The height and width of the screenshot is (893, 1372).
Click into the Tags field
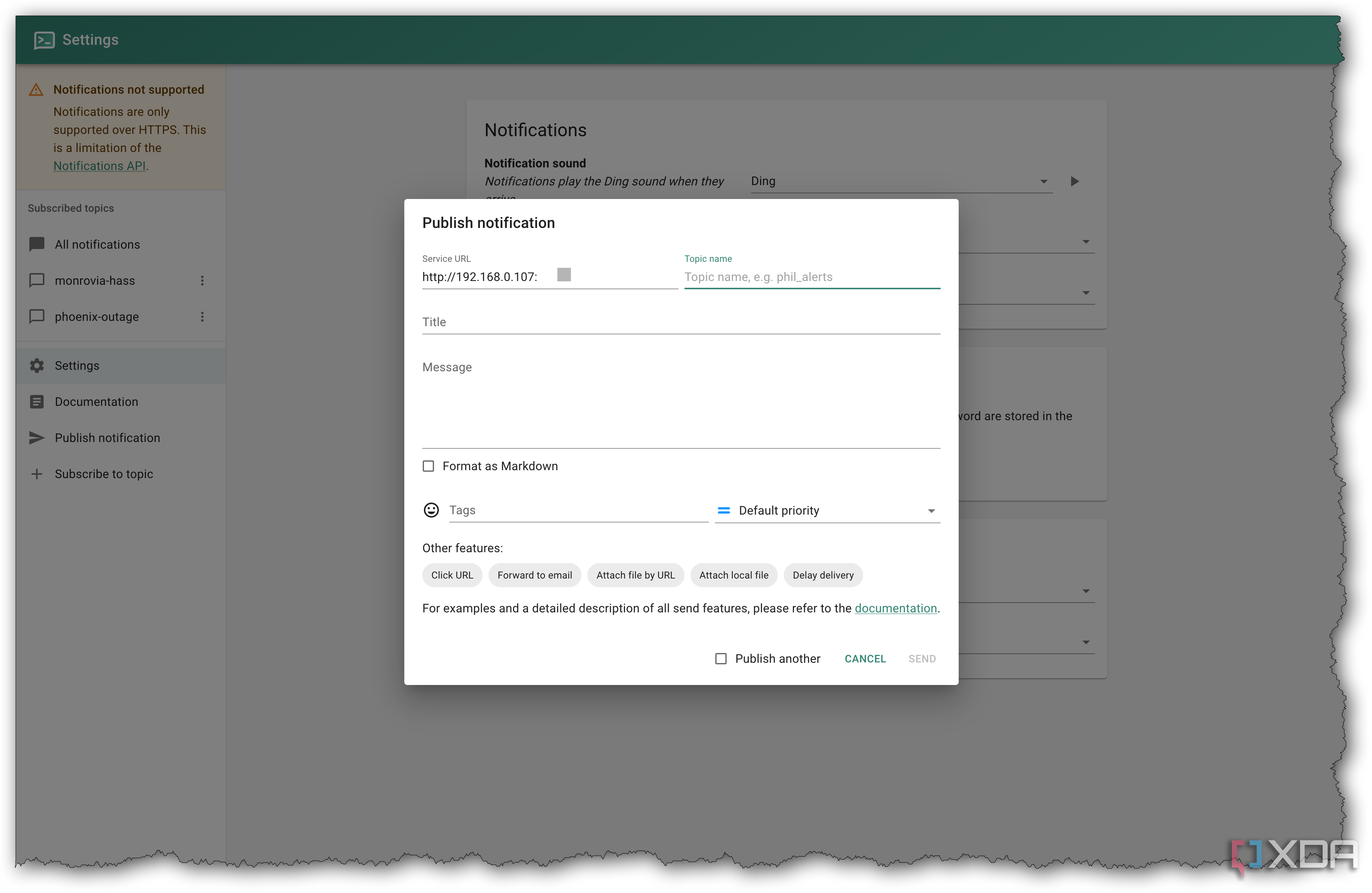579,511
